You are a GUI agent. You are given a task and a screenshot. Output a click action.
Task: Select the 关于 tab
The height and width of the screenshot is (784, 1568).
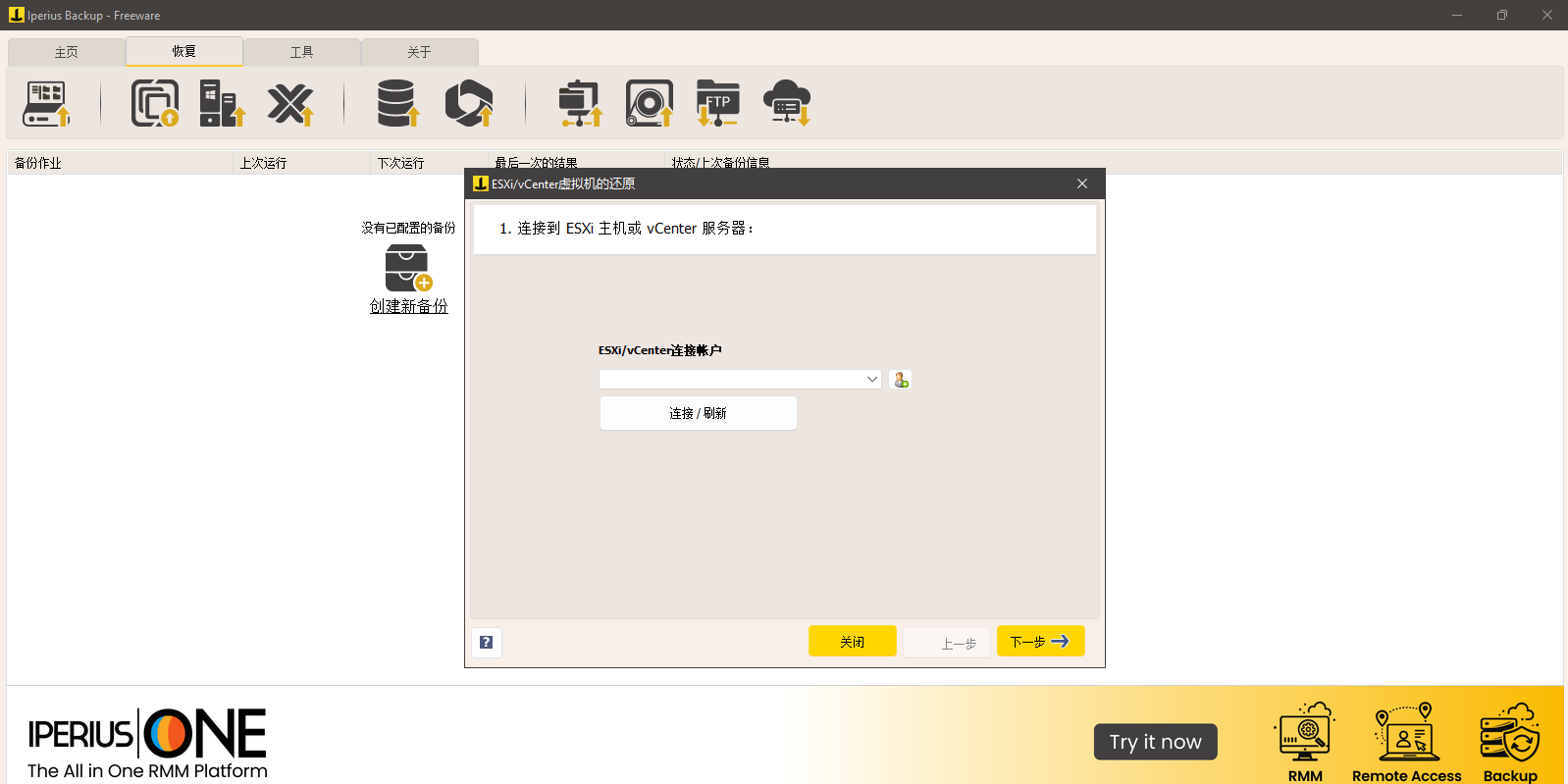click(419, 52)
